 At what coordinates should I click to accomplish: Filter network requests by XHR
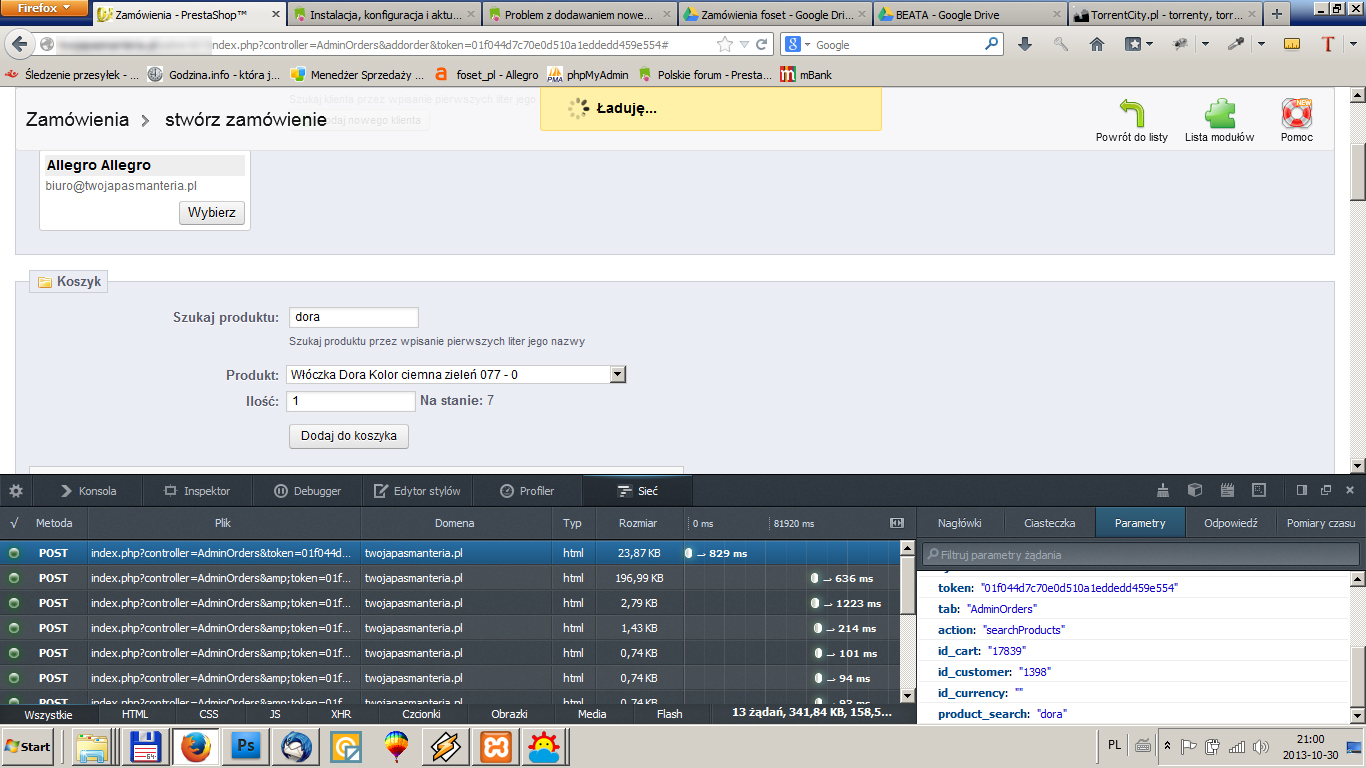point(341,714)
